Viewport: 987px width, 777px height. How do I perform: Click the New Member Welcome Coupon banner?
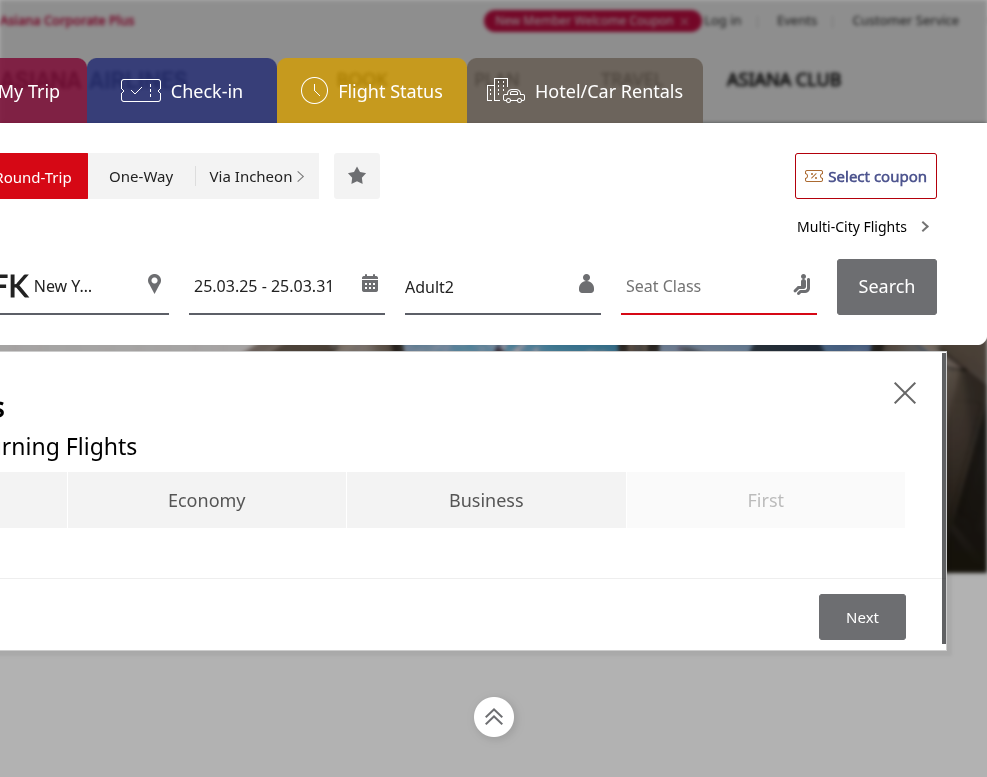point(592,21)
